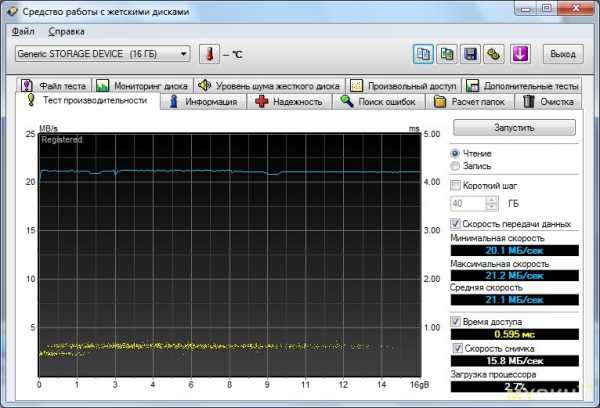Open the Информация tab
The image size is (600, 408).
(204, 101)
